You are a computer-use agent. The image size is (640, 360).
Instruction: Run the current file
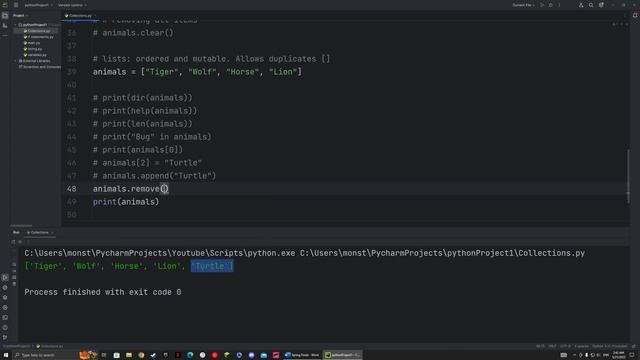[x=542, y=5]
